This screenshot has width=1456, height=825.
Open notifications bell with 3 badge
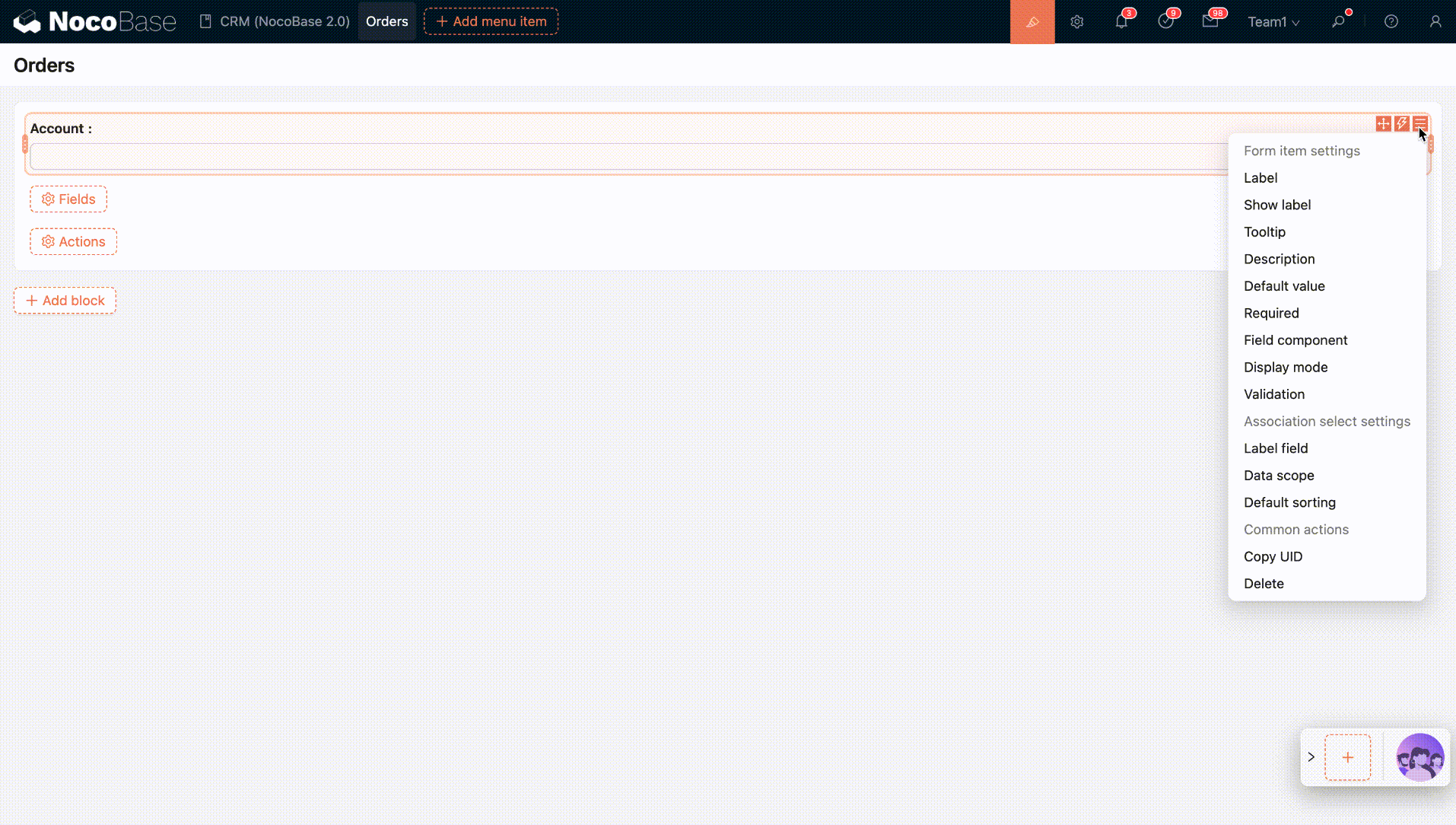click(1121, 22)
